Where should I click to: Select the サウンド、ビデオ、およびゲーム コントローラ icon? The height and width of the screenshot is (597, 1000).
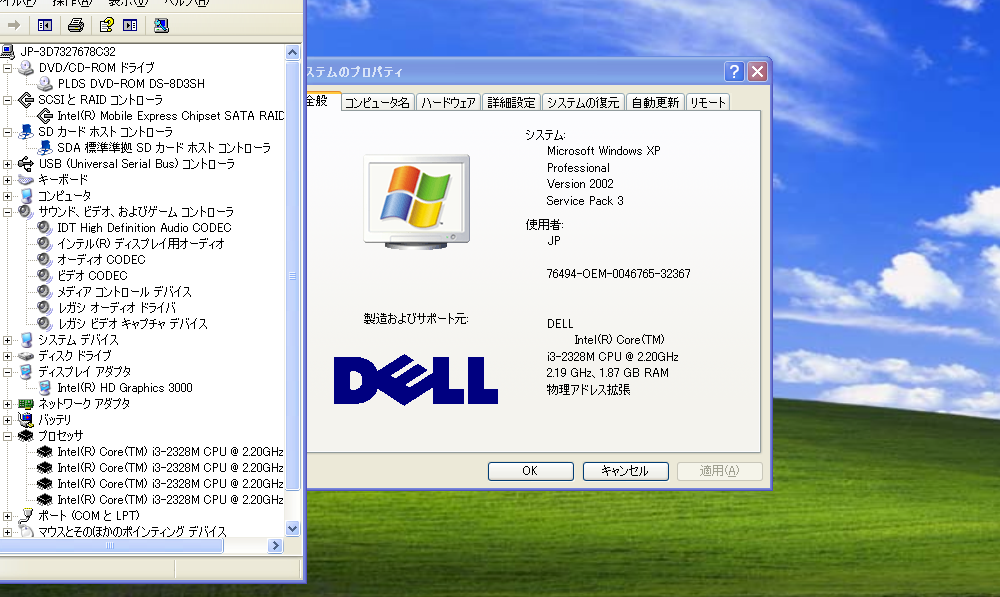pyautogui.click(x=26, y=211)
